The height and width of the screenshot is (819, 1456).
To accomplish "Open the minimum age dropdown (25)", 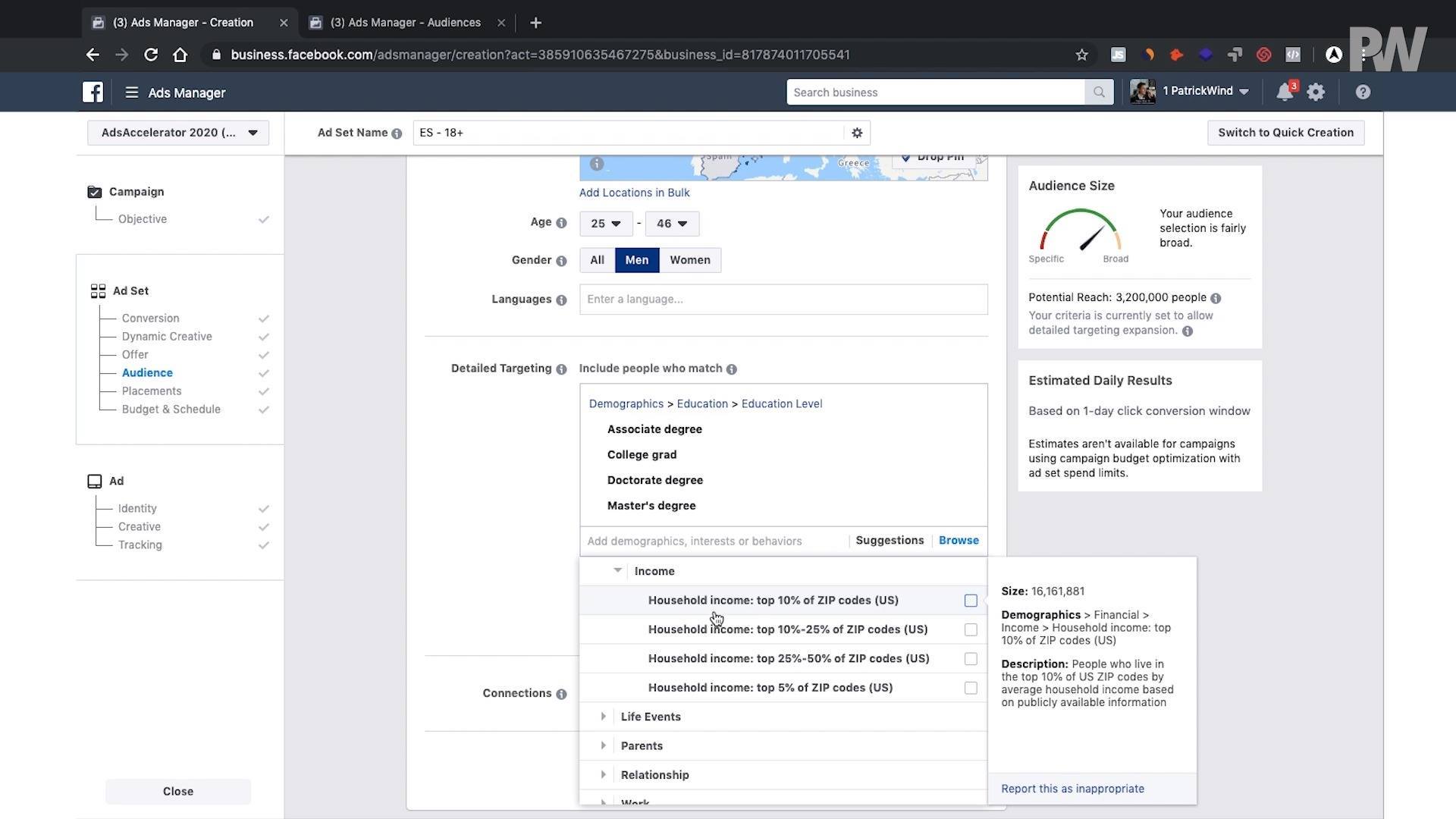I will [605, 224].
